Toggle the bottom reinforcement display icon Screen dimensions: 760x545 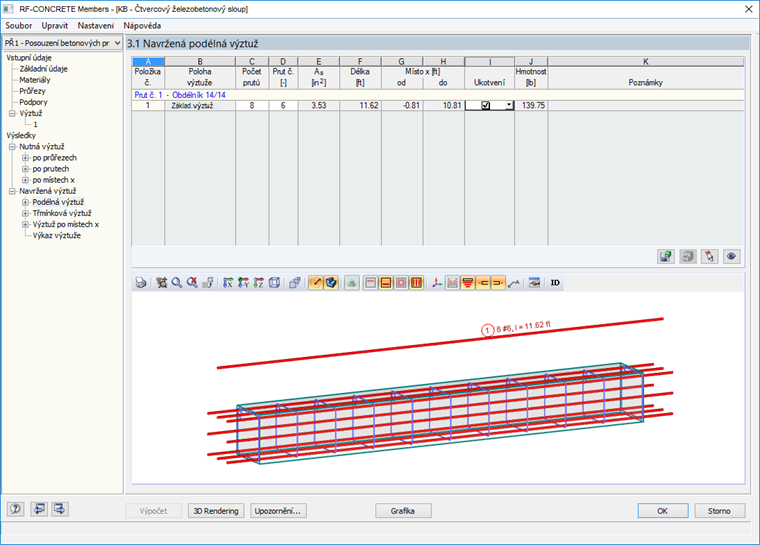[x=386, y=283]
